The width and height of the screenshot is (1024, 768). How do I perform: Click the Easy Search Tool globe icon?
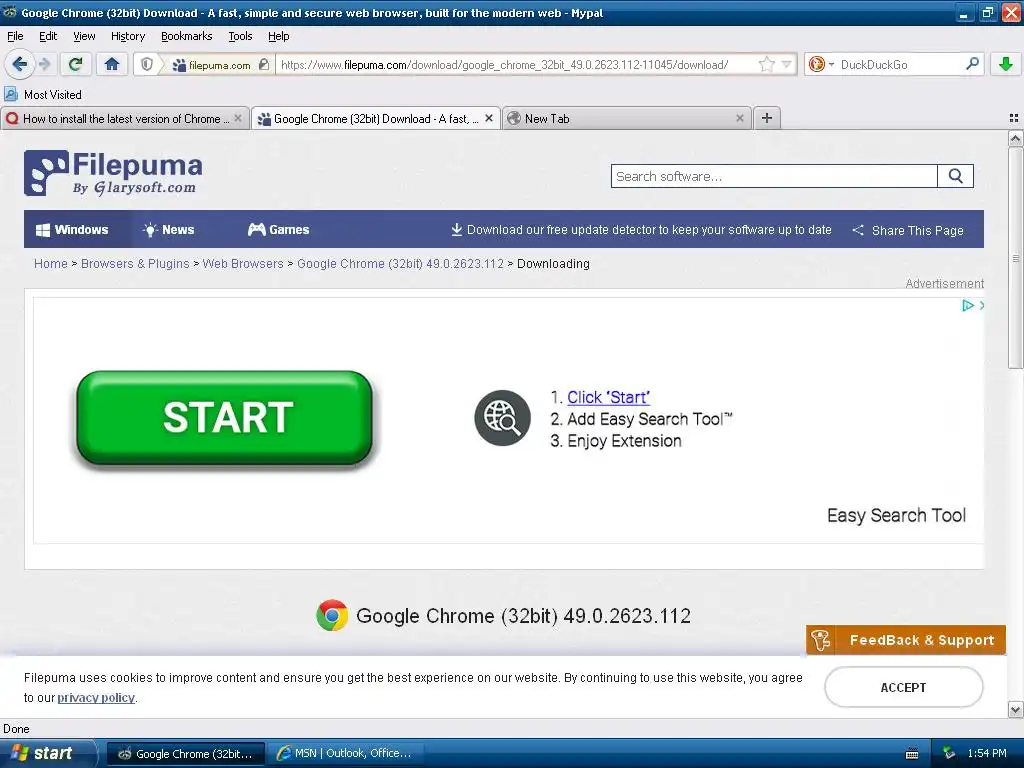[x=502, y=418]
